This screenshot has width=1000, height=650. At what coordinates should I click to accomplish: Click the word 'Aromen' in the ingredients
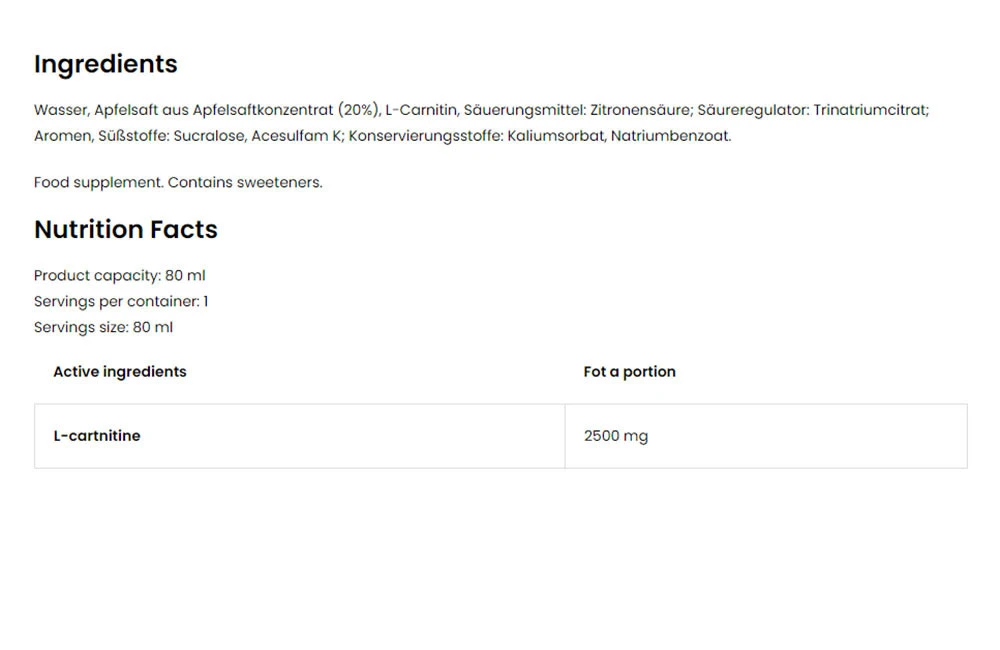[62, 136]
